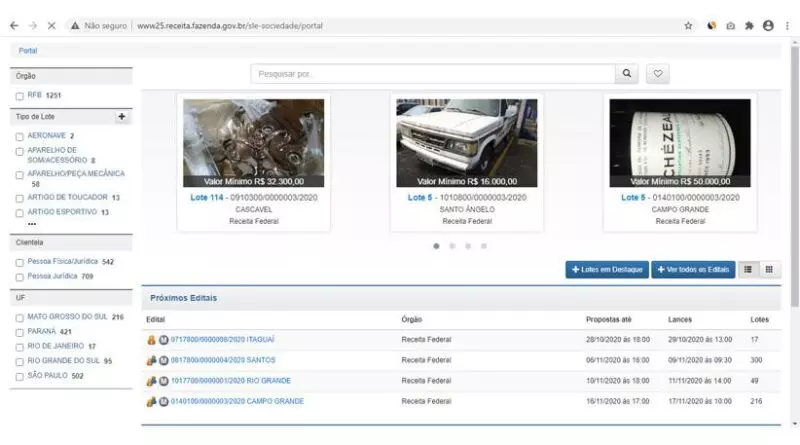This screenshot has width=800, height=445.
Task: Click Lotes em Destaque button
Action: coord(606,270)
